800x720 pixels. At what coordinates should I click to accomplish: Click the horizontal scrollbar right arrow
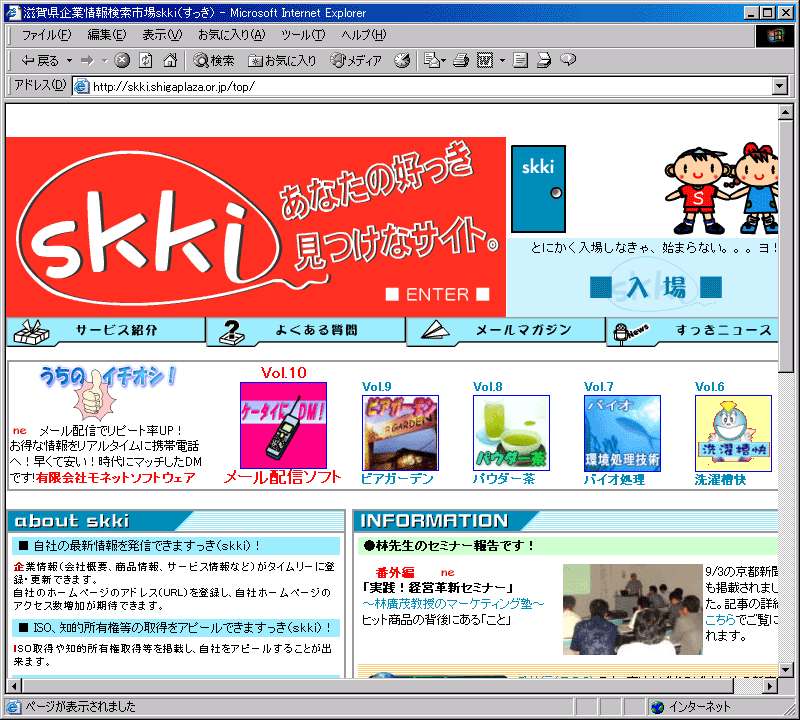click(x=770, y=686)
